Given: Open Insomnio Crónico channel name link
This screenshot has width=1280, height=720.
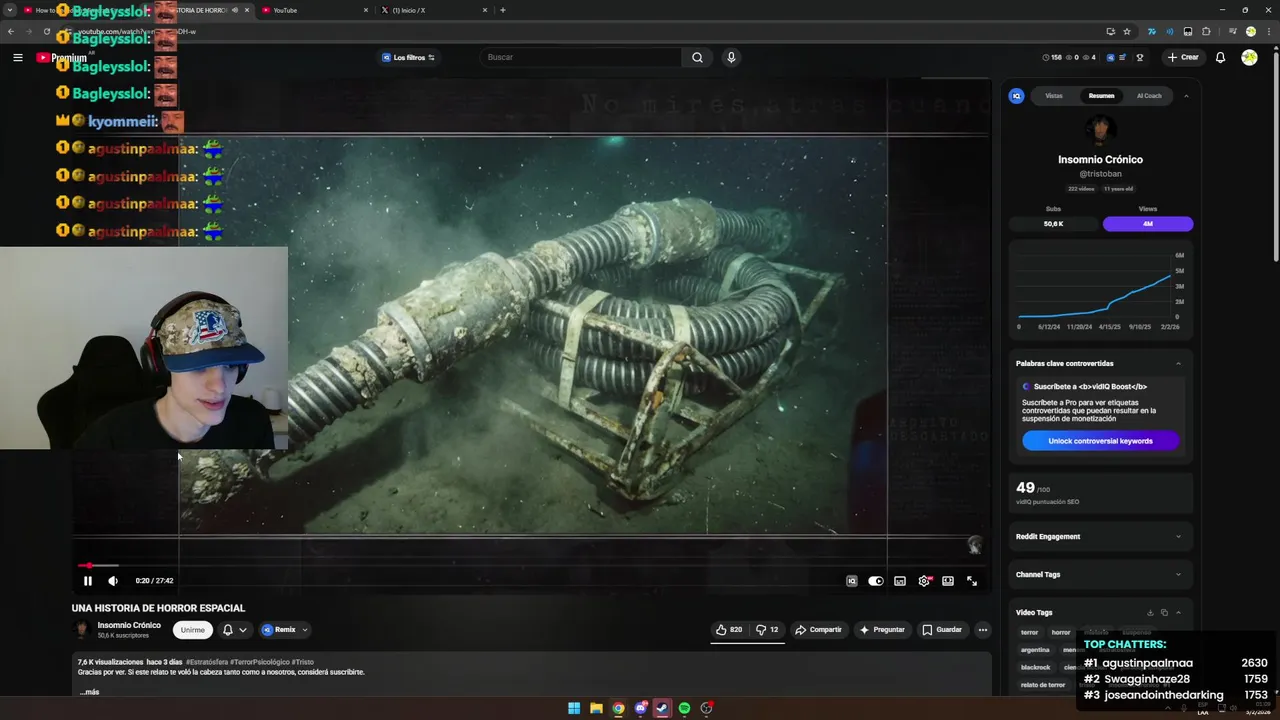Looking at the screenshot, I should [x=129, y=625].
